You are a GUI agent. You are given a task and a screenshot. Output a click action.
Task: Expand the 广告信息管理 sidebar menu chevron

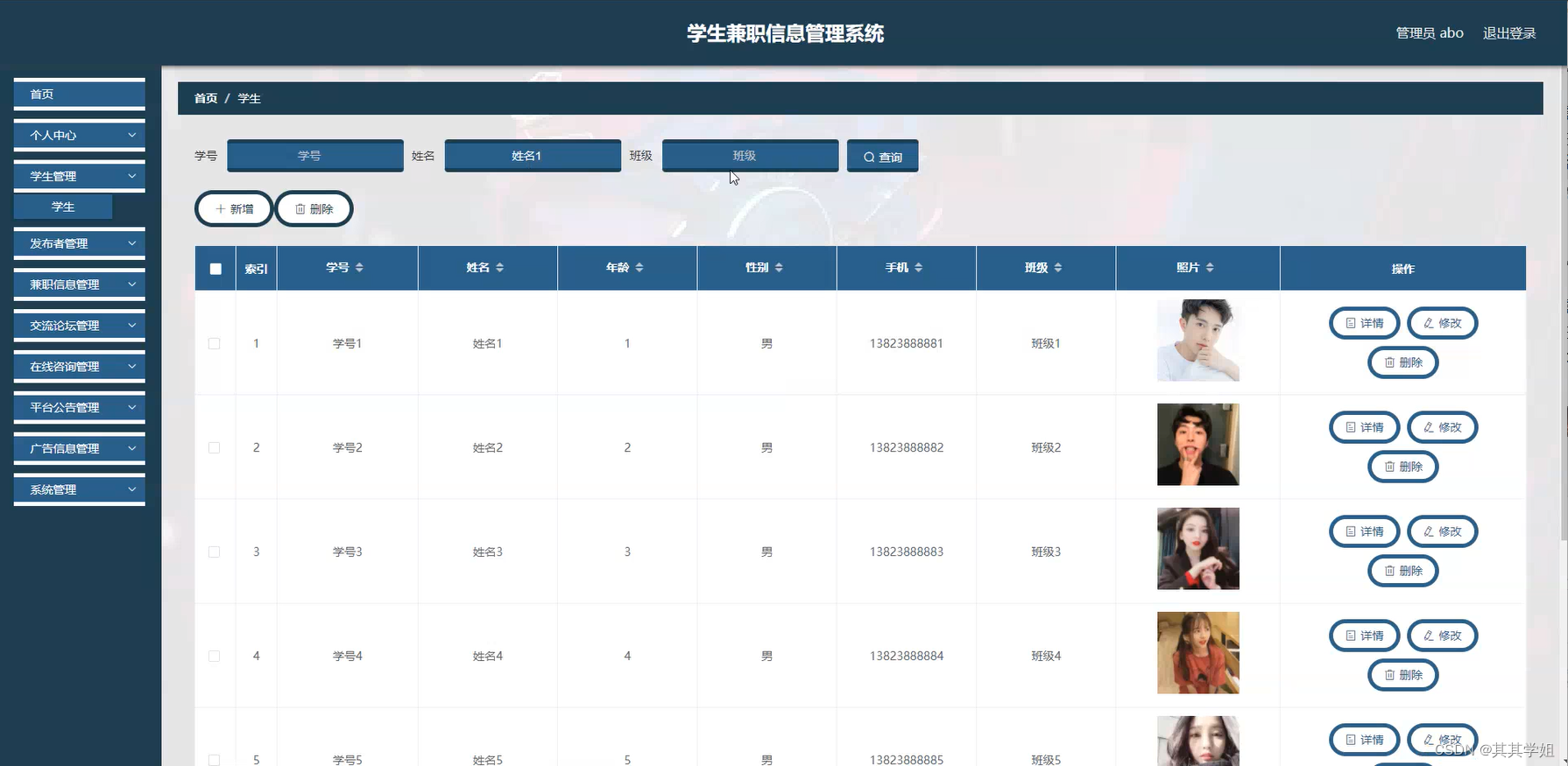pos(132,448)
